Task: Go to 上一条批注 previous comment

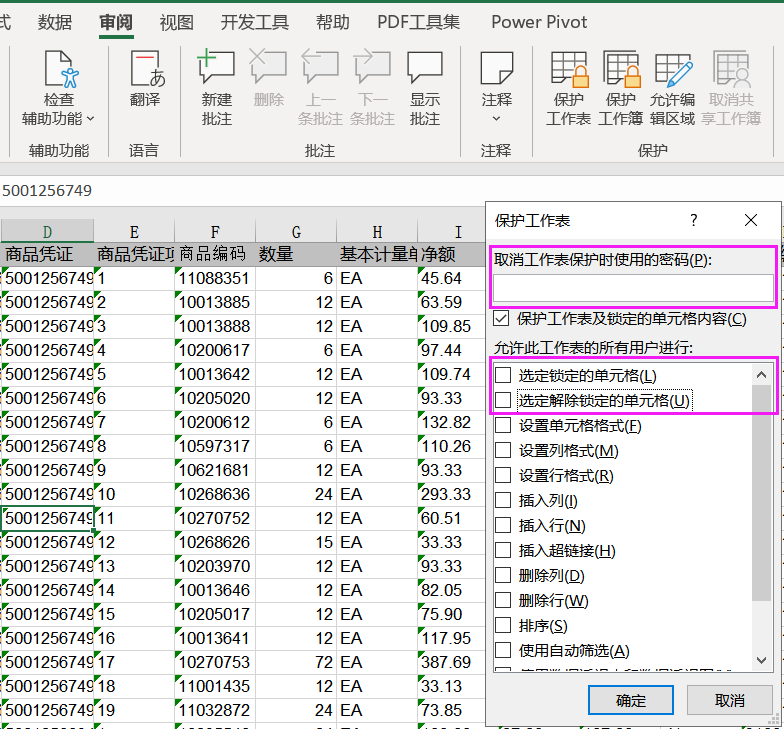Action: pos(320,88)
